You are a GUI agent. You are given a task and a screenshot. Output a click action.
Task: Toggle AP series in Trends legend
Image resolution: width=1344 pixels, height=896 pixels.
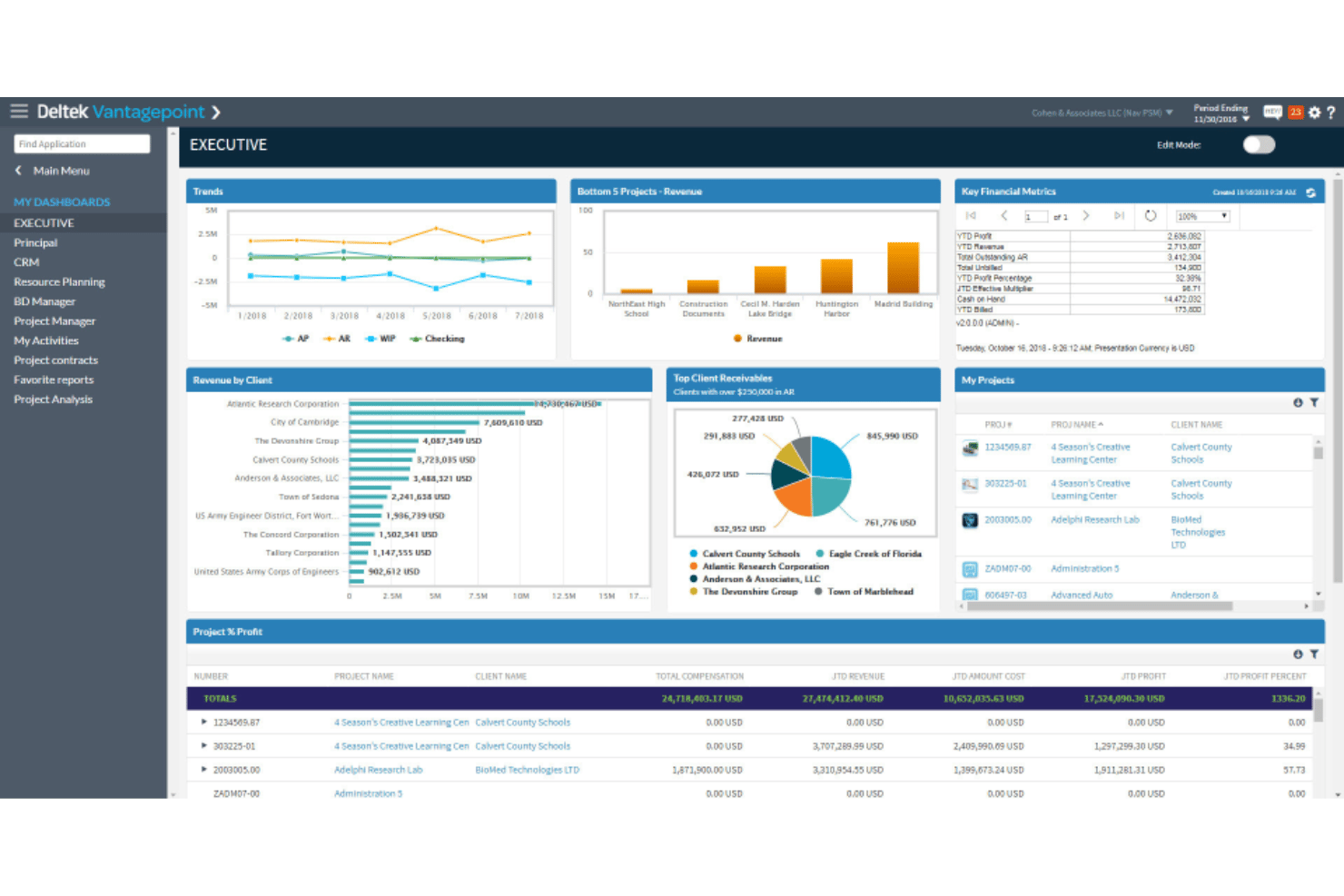296,339
